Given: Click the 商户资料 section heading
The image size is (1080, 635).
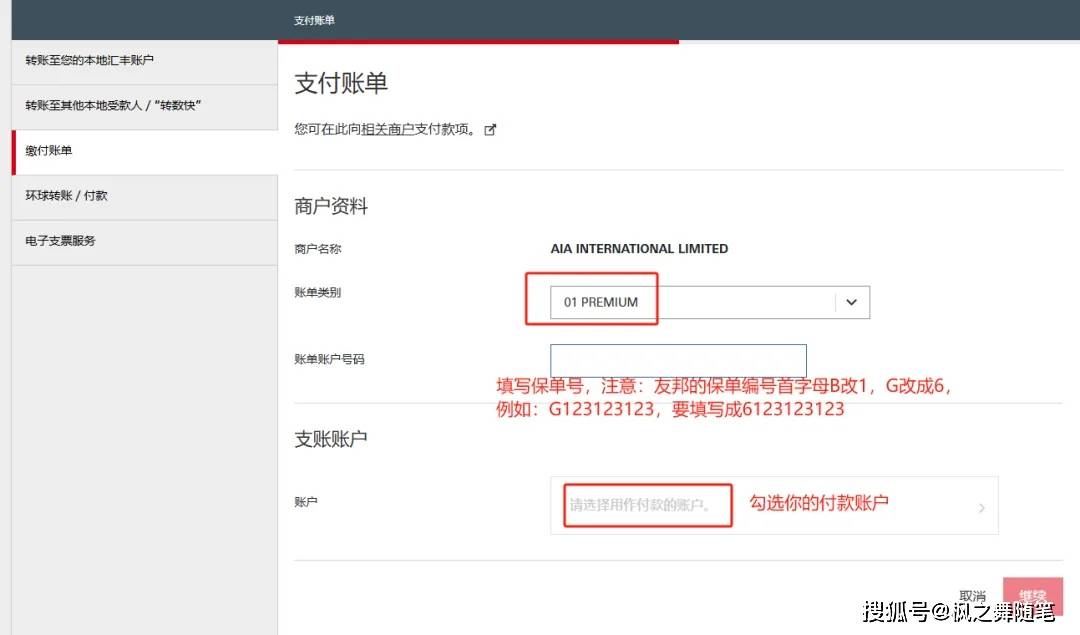Looking at the screenshot, I should coord(331,206).
